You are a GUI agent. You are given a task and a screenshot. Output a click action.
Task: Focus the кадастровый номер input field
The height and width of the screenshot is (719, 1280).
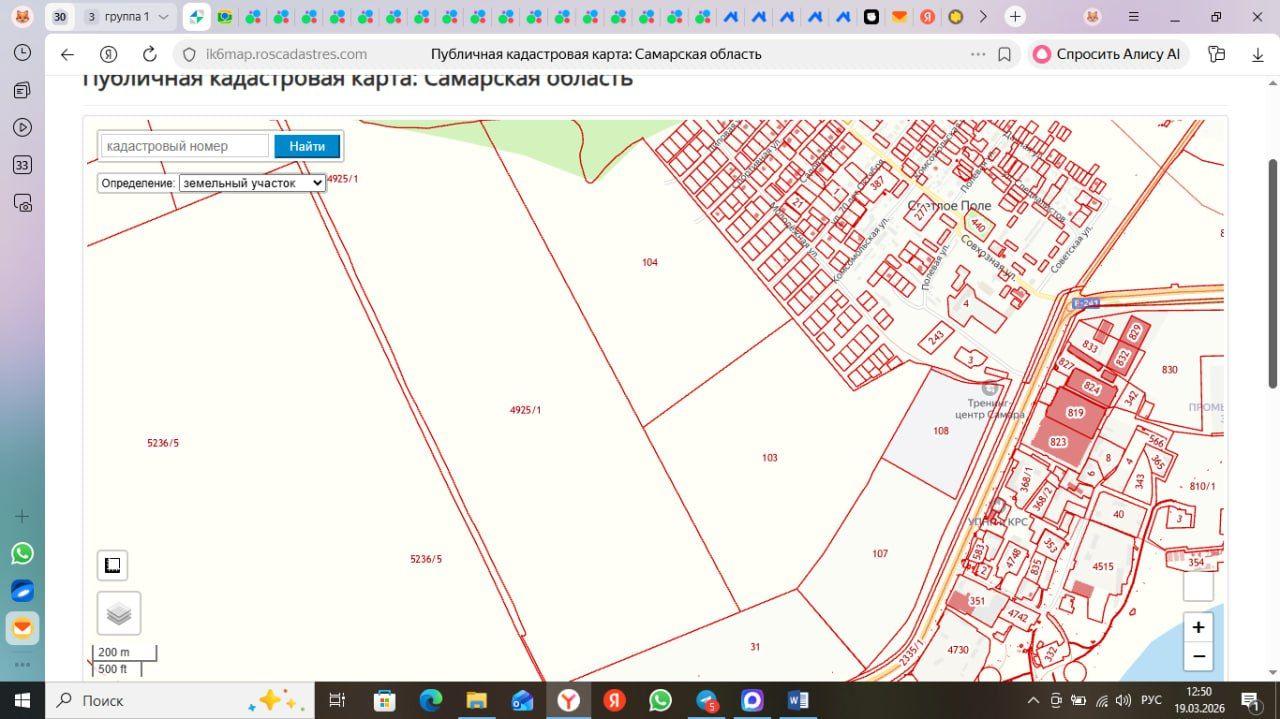point(185,146)
